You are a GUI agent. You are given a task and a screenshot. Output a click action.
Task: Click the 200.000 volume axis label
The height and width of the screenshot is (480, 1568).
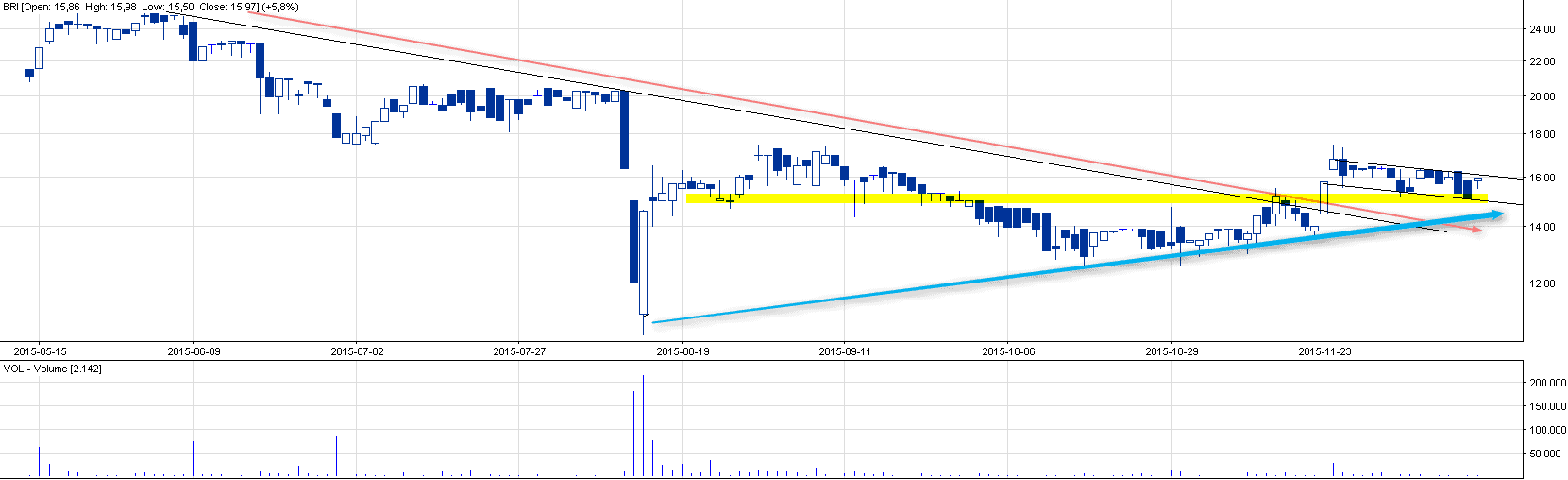1547,383
